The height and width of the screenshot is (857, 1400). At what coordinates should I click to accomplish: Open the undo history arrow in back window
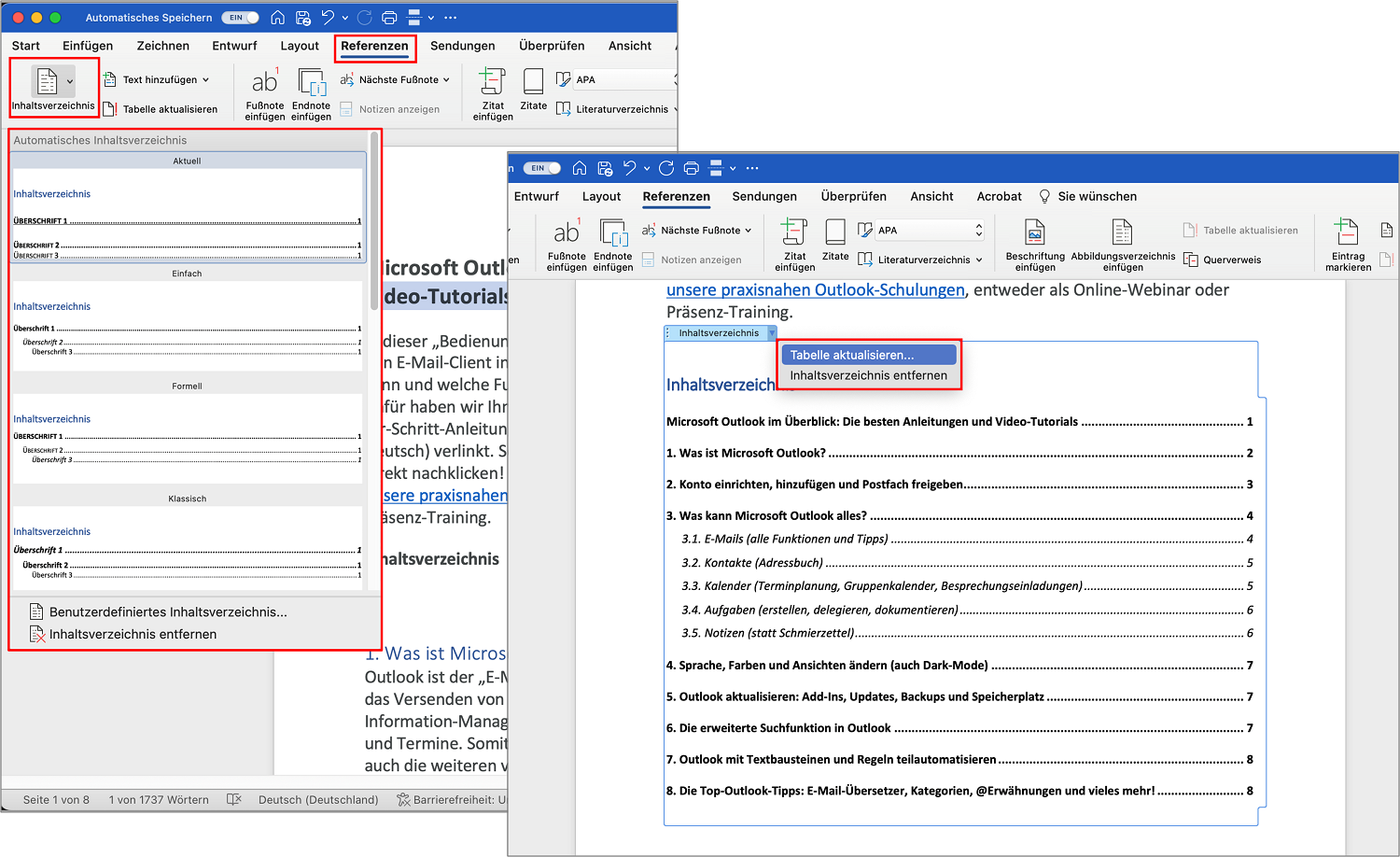point(345,18)
